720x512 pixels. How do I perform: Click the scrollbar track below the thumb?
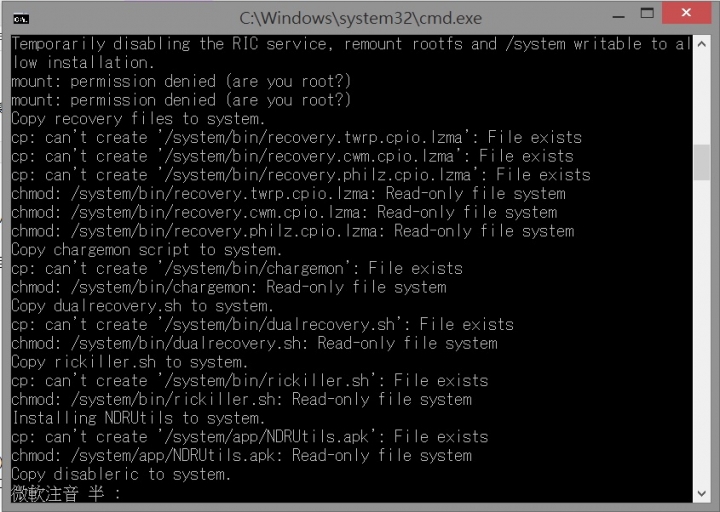701,332
